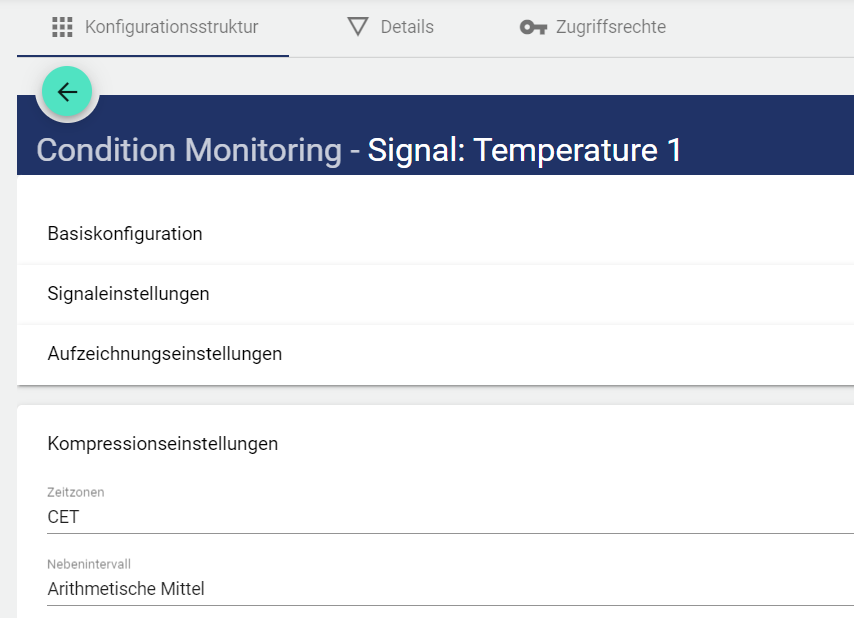
Task: Switch to the Konfigurationsstruktur tab
Action: point(171,27)
